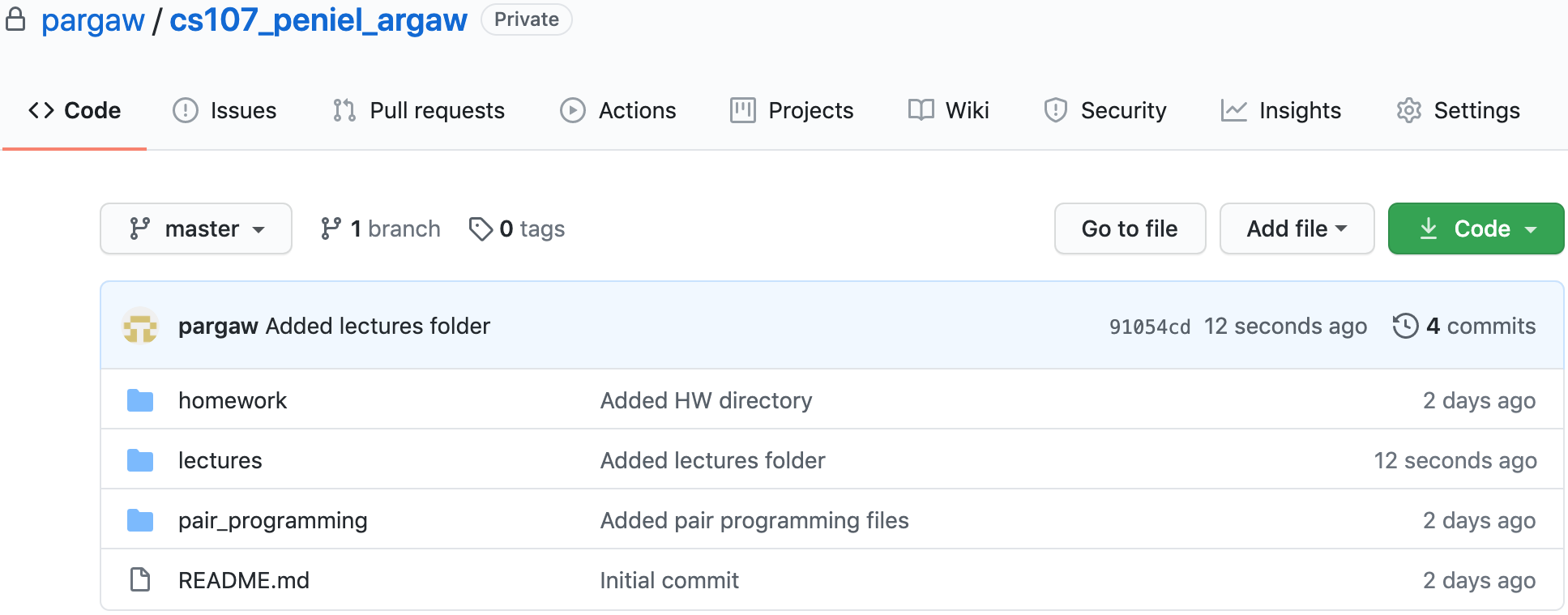
Task: Expand the master branch dropdown
Action: (196, 228)
